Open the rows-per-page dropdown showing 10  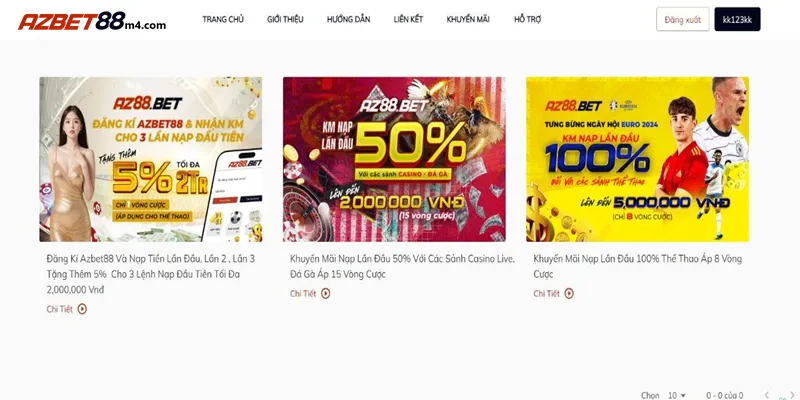click(677, 395)
